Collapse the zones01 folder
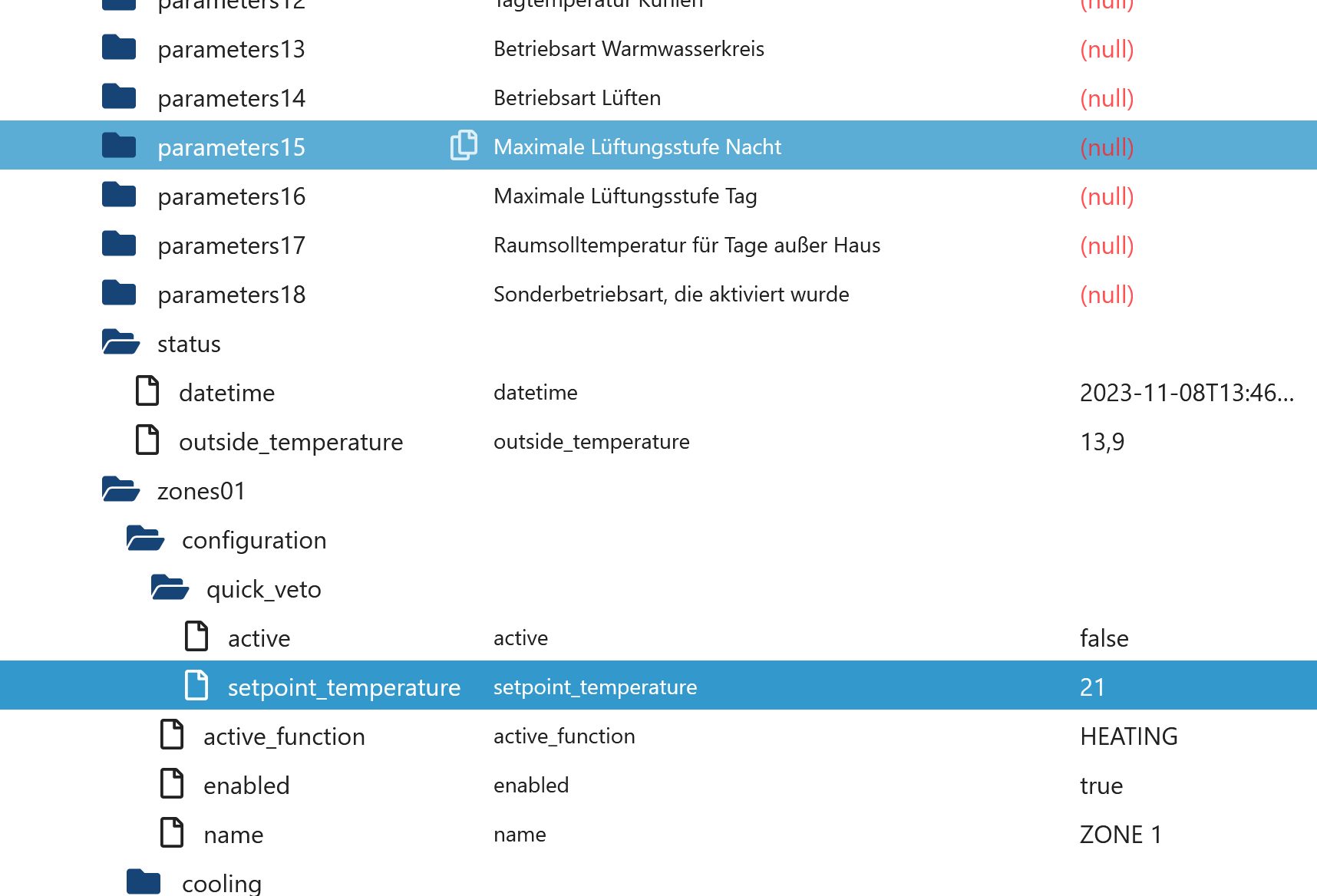Viewport: 1317px width, 896px height. point(120,489)
